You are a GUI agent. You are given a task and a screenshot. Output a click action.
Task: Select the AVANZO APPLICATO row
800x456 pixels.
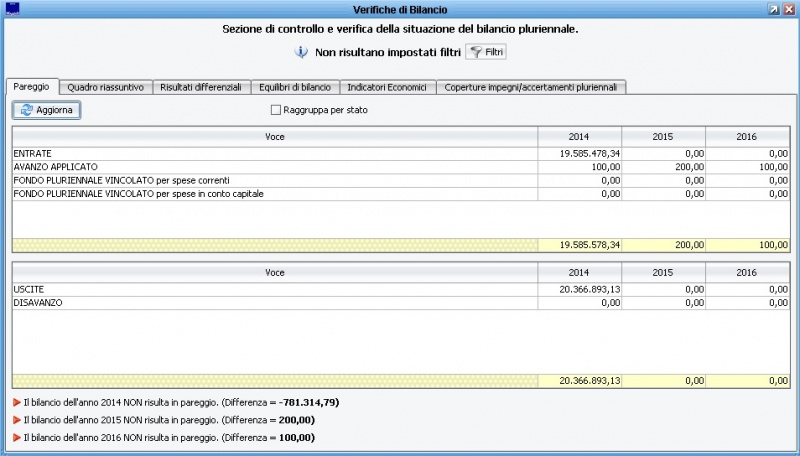[401, 167]
